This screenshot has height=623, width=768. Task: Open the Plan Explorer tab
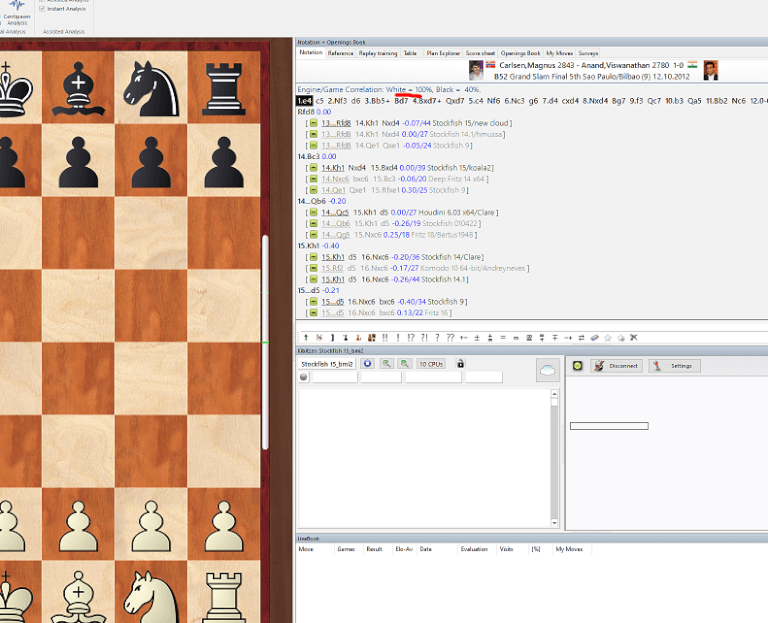point(443,53)
